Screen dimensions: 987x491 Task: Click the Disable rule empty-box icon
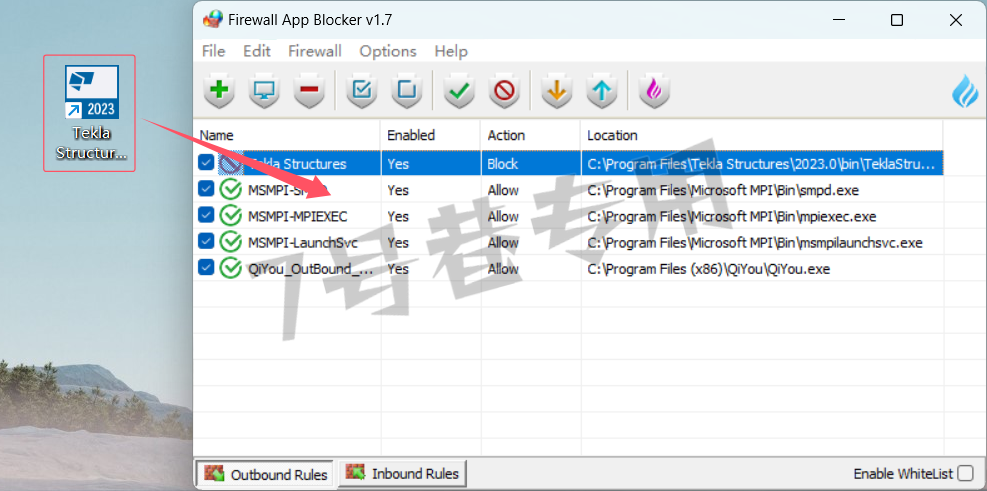click(x=407, y=90)
